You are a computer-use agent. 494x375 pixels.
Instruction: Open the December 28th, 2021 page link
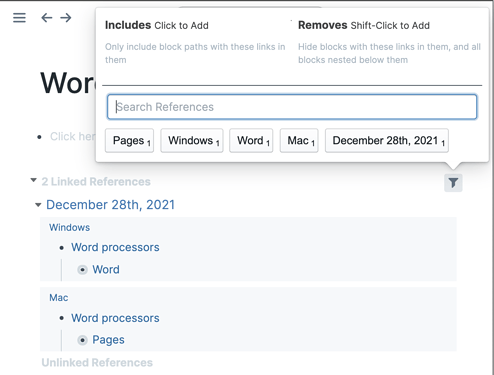tap(110, 205)
